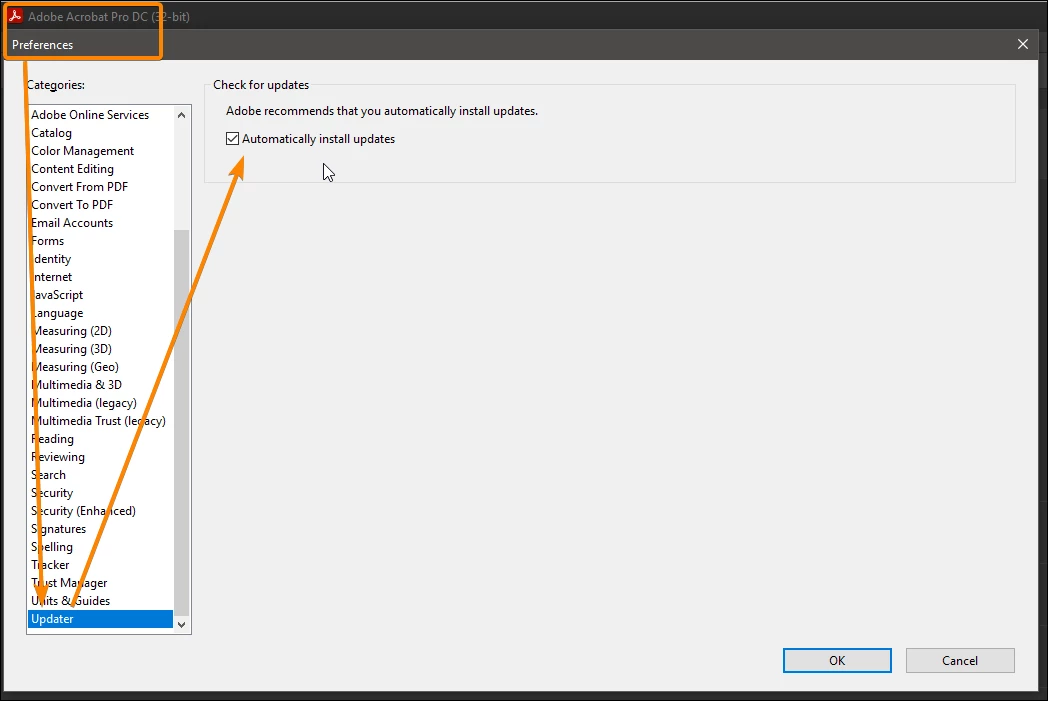Click the categories list scroll-up arrow

(181, 115)
